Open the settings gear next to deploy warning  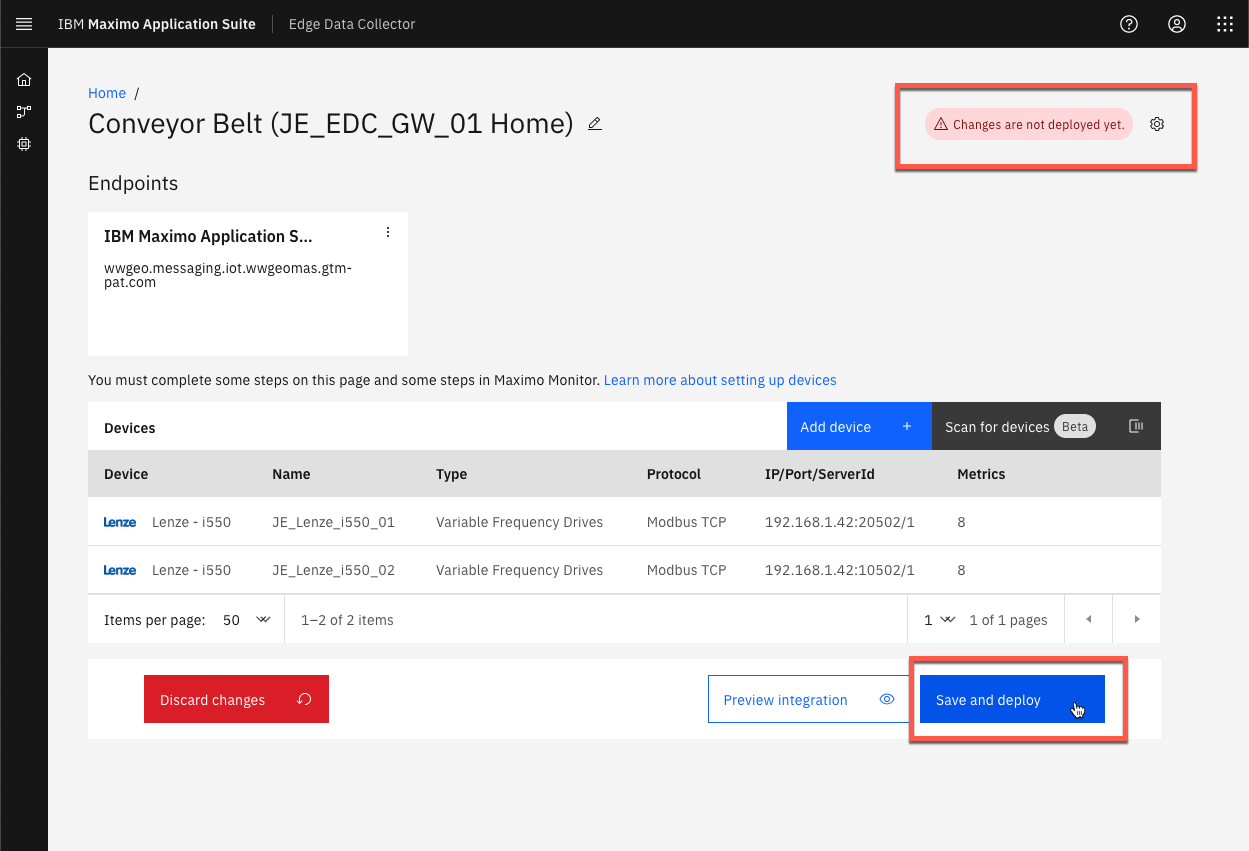click(1157, 124)
